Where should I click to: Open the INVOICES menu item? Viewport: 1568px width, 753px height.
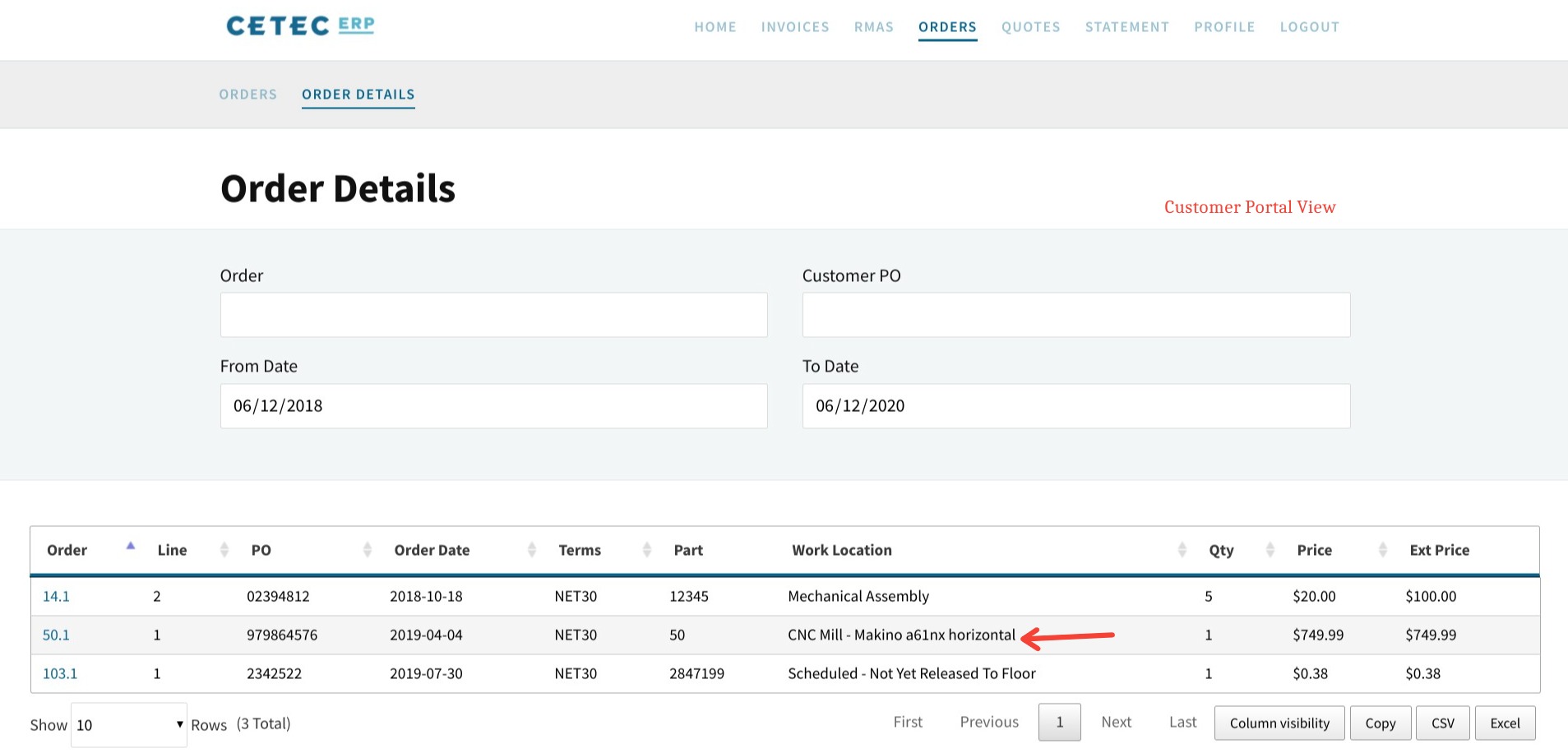795,27
